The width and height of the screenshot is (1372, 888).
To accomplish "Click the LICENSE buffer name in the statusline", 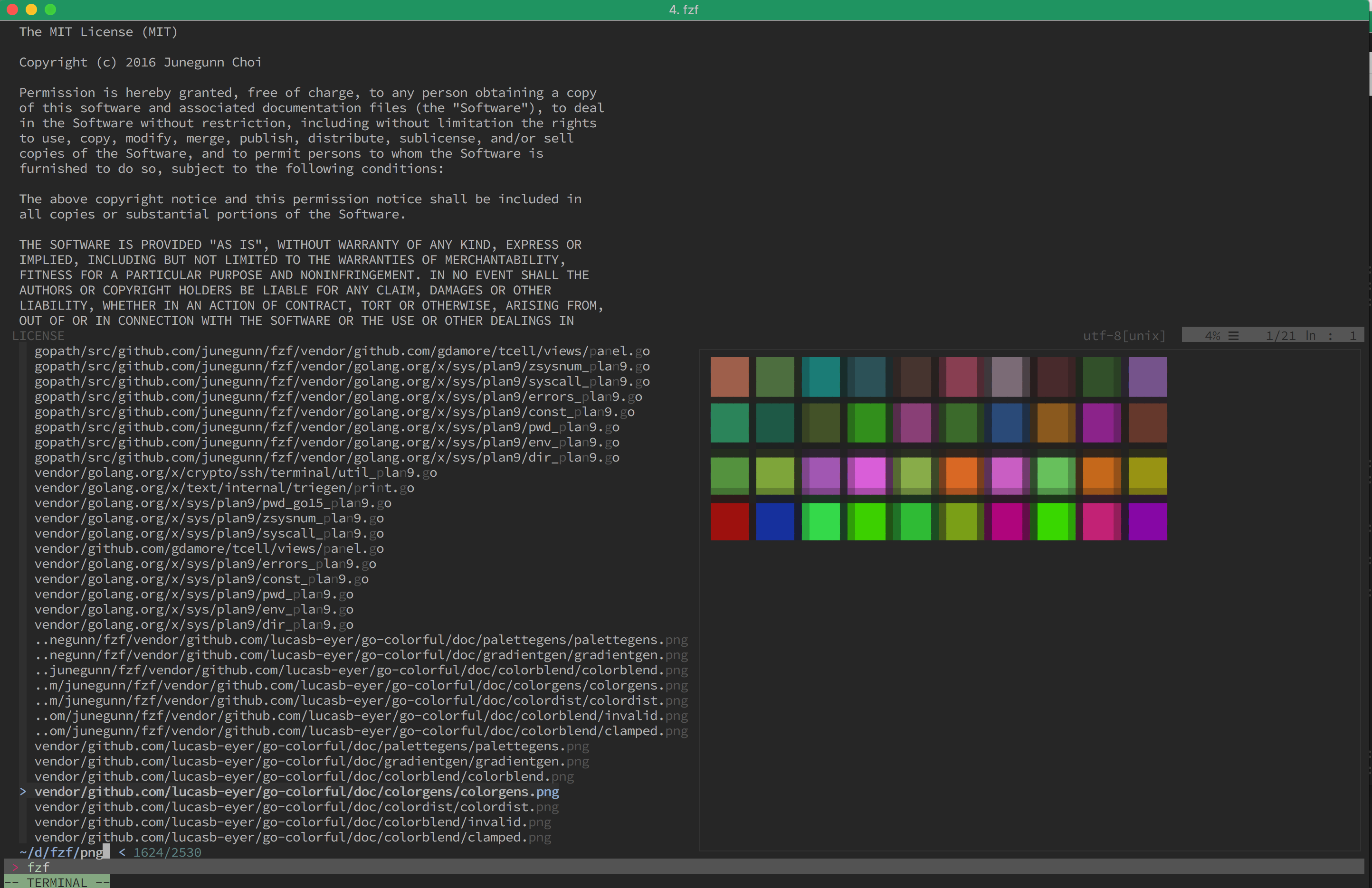I will click(38, 335).
